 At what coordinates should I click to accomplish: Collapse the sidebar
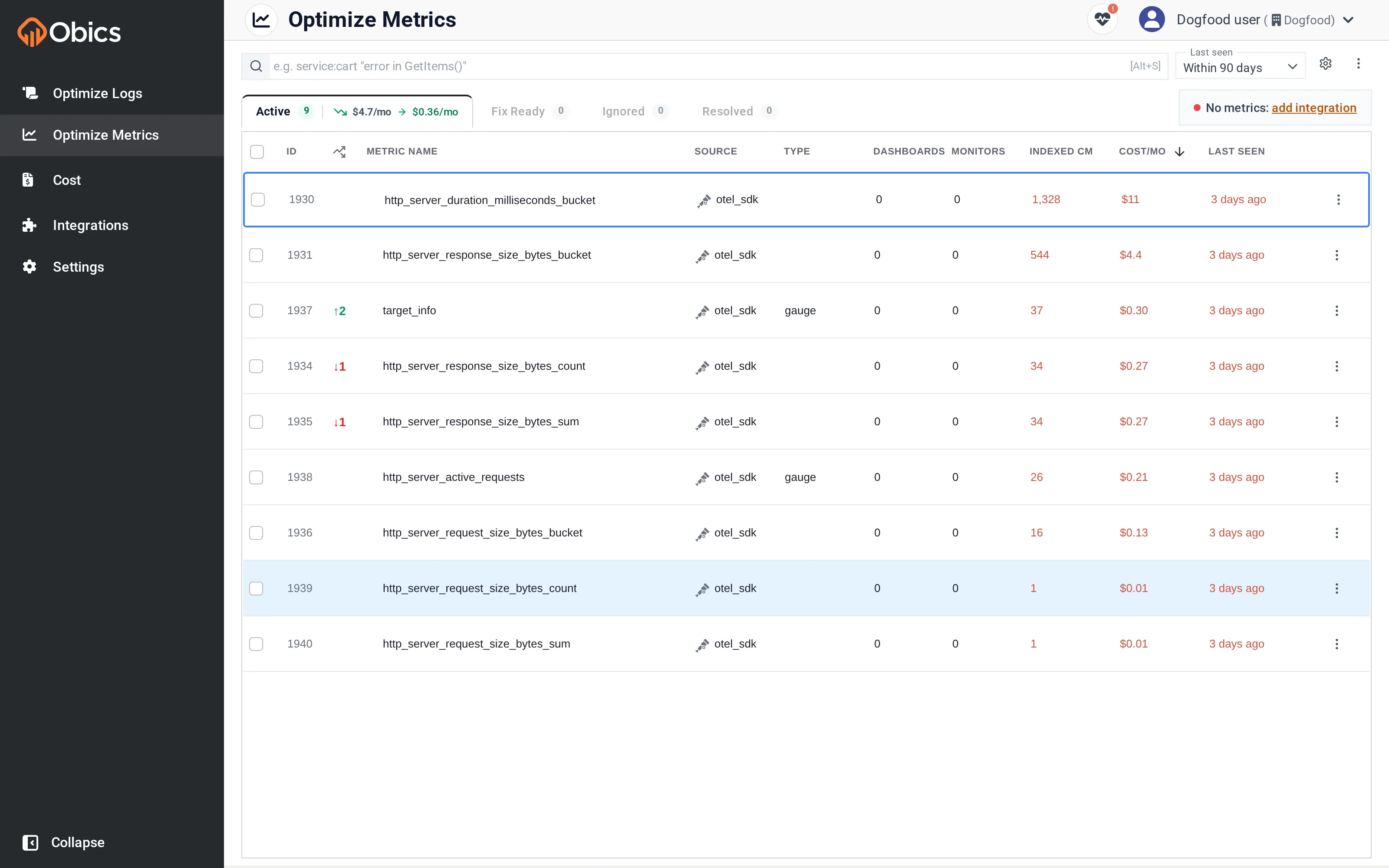tap(63, 842)
